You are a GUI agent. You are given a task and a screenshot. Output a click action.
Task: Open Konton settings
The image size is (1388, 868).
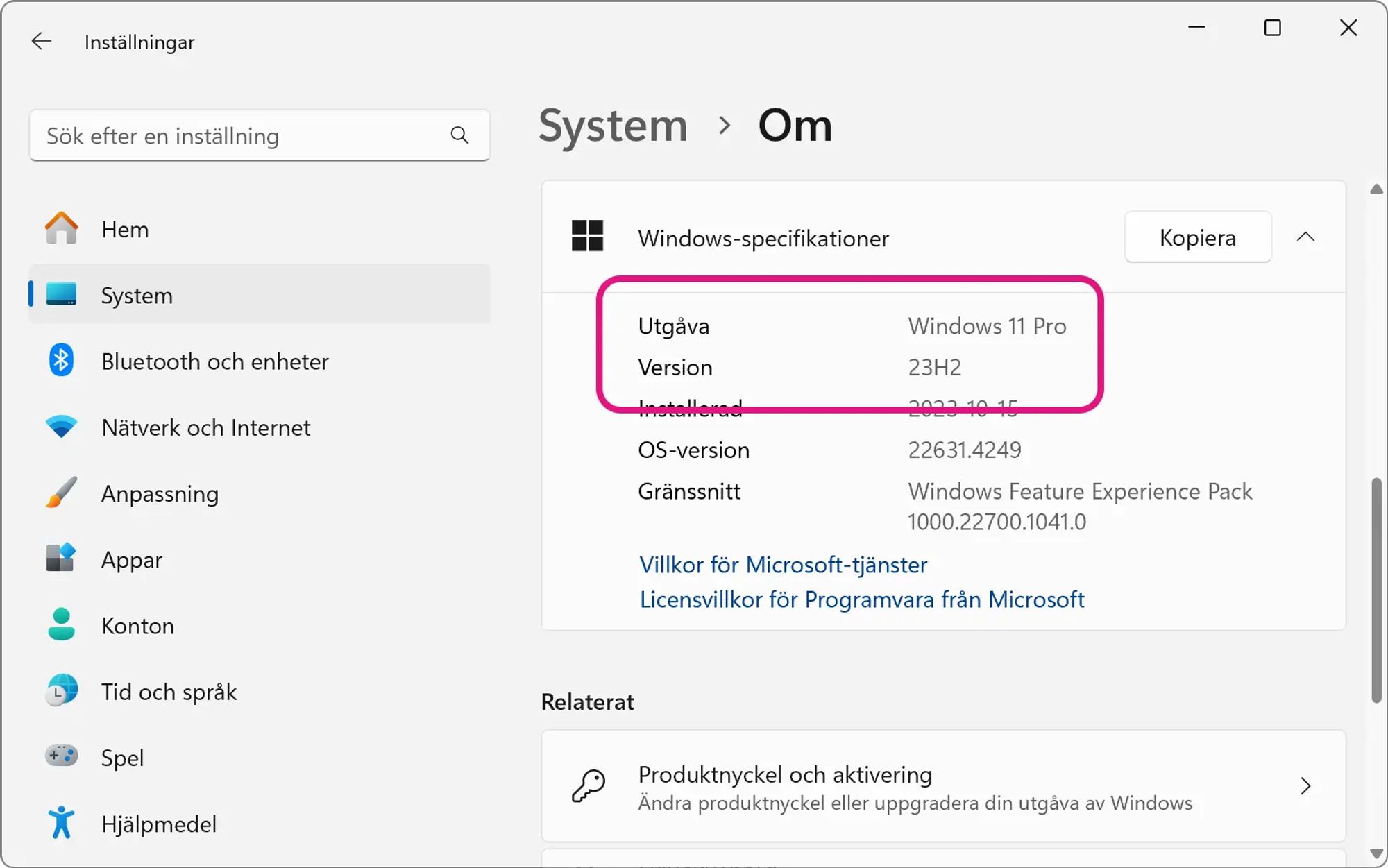pyautogui.click(x=259, y=625)
